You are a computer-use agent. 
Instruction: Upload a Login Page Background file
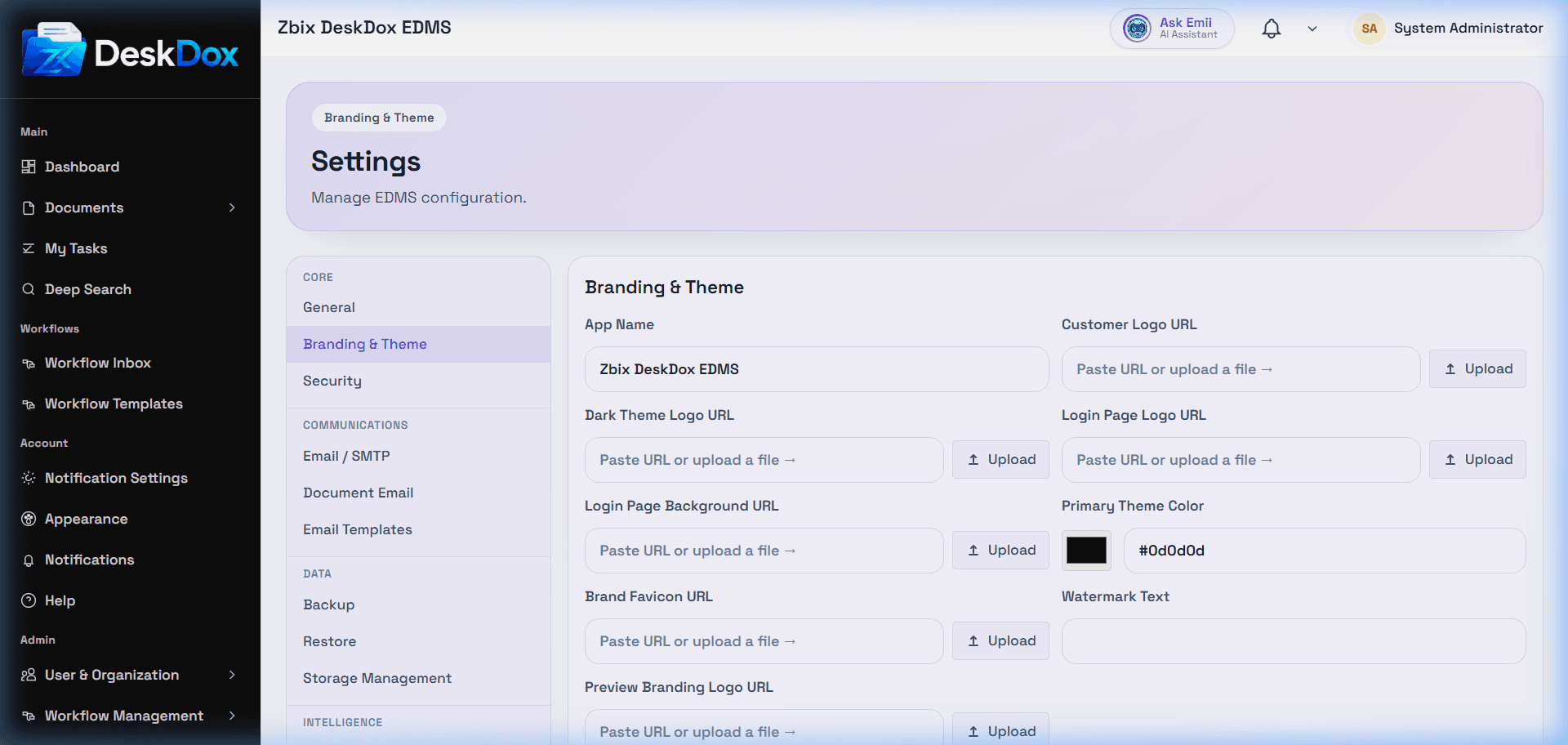click(x=1000, y=551)
